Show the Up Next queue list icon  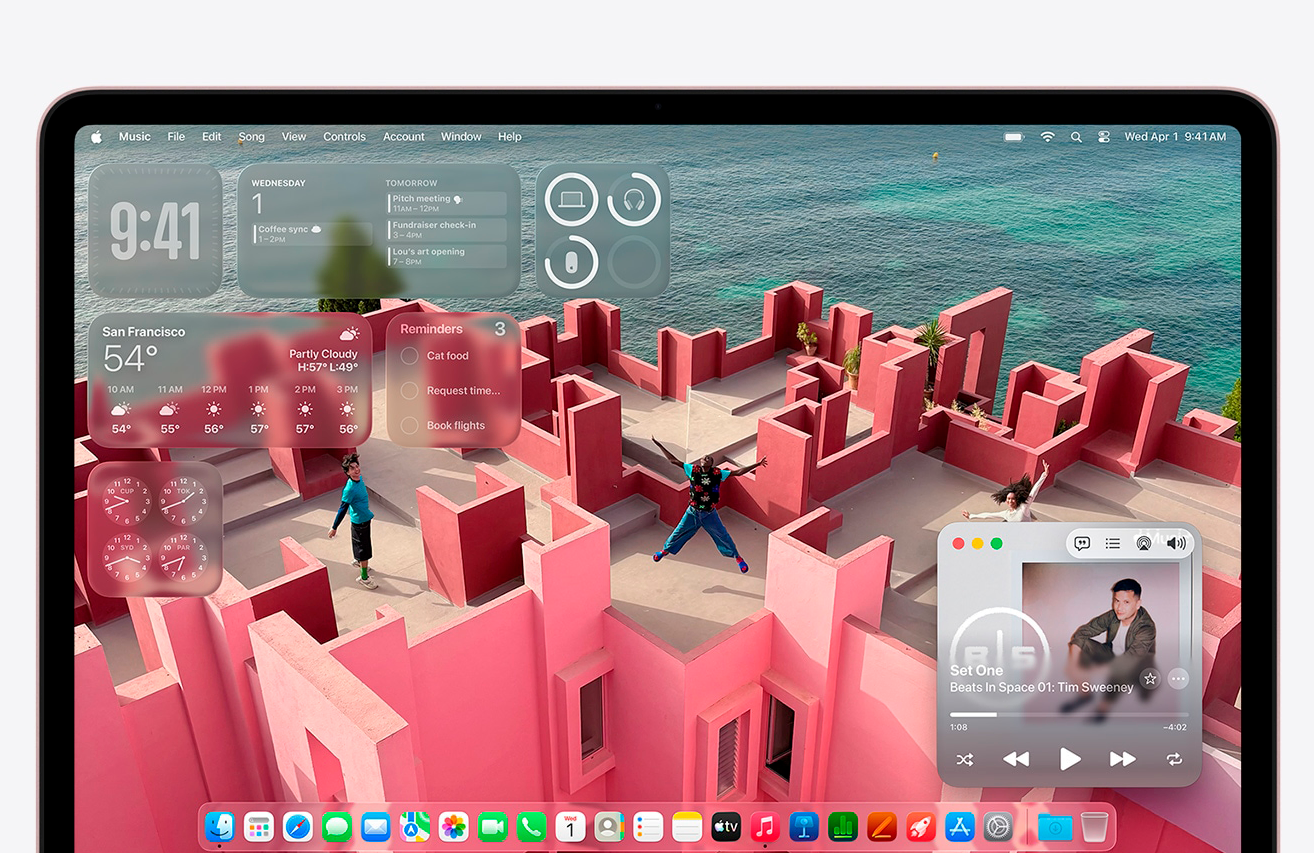pyautogui.click(x=1113, y=544)
